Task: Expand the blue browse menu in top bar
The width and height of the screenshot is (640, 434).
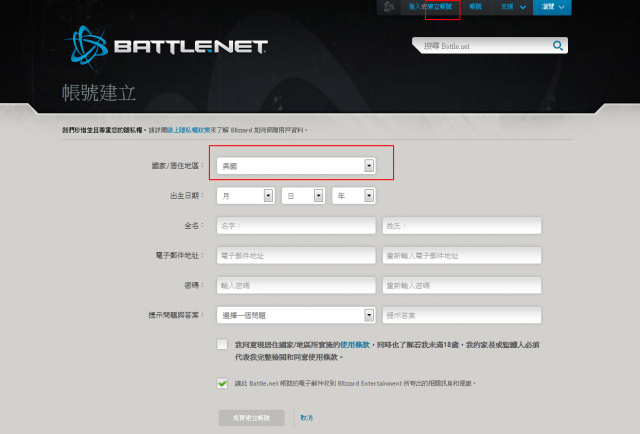Action: 552,7
